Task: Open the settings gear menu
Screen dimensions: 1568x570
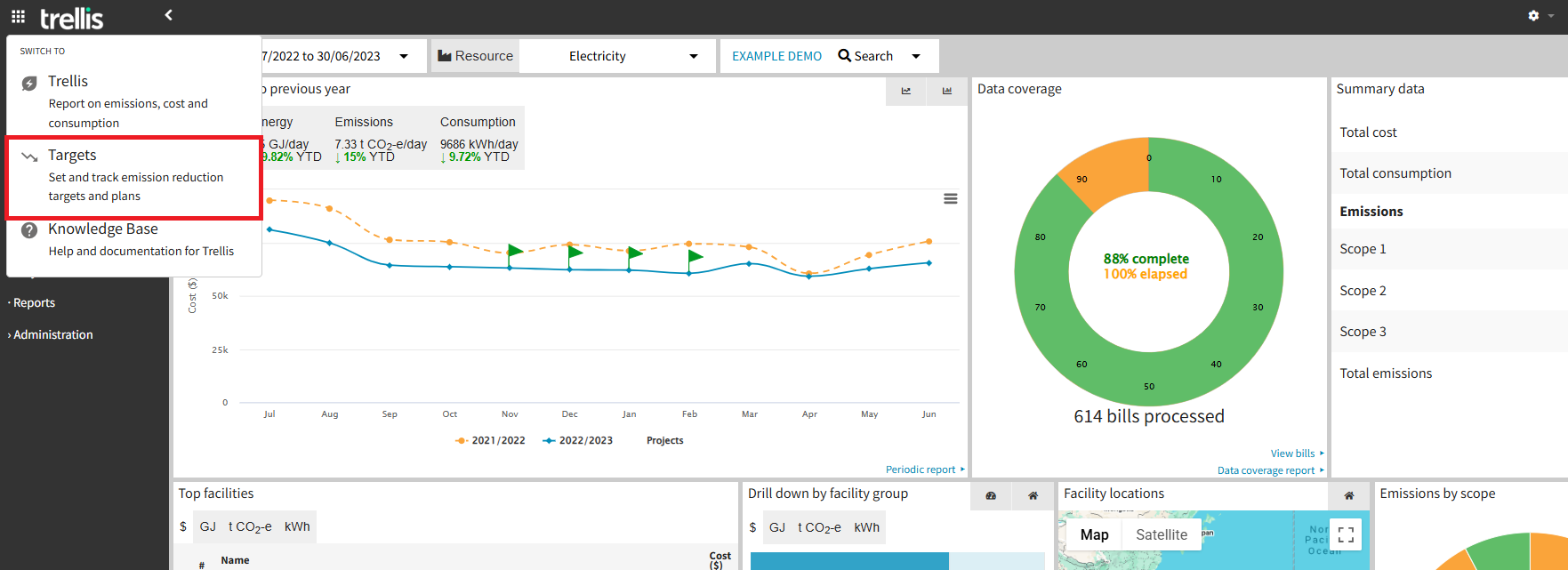Action: (x=1533, y=16)
